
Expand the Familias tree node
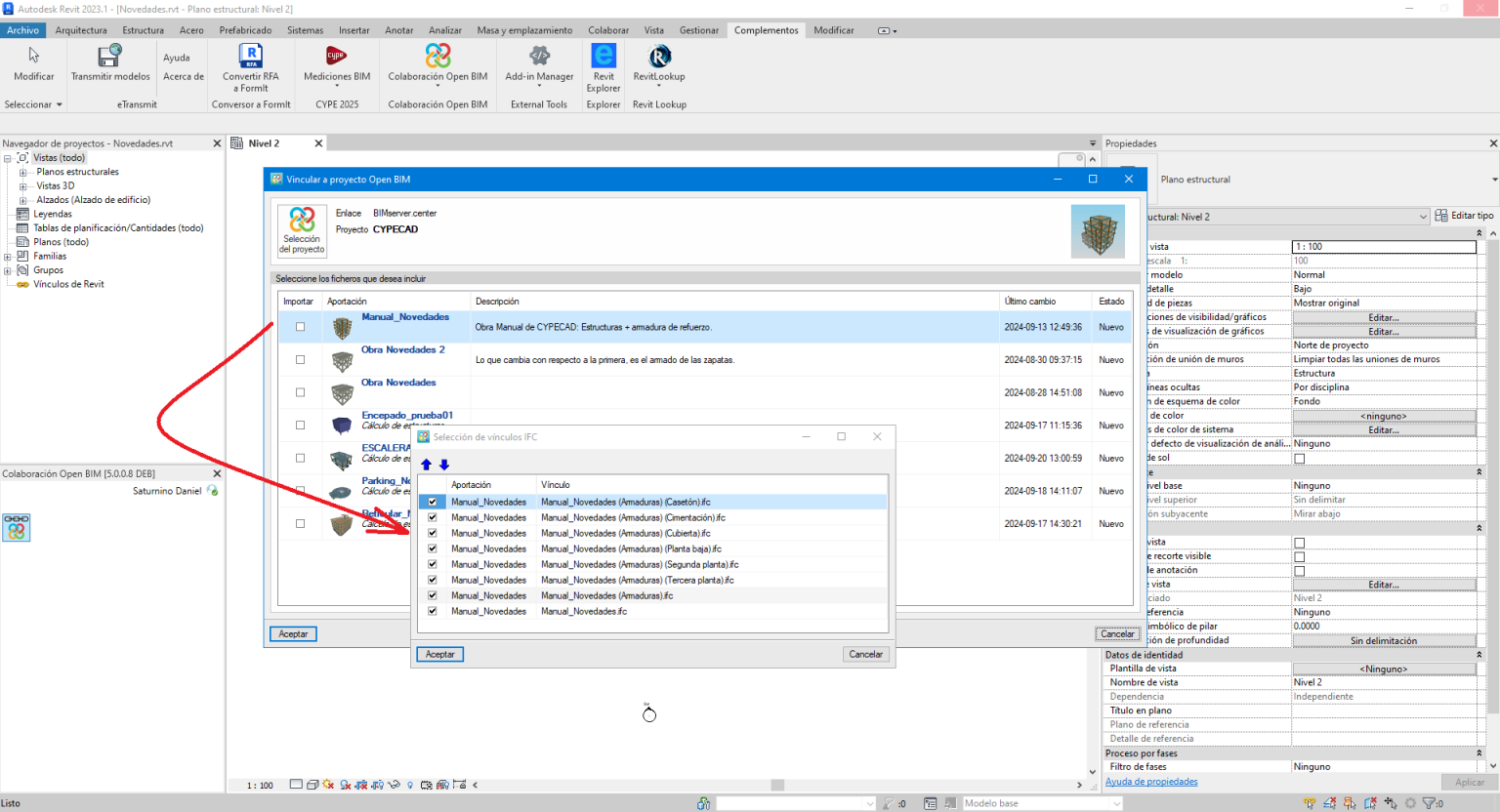point(8,257)
